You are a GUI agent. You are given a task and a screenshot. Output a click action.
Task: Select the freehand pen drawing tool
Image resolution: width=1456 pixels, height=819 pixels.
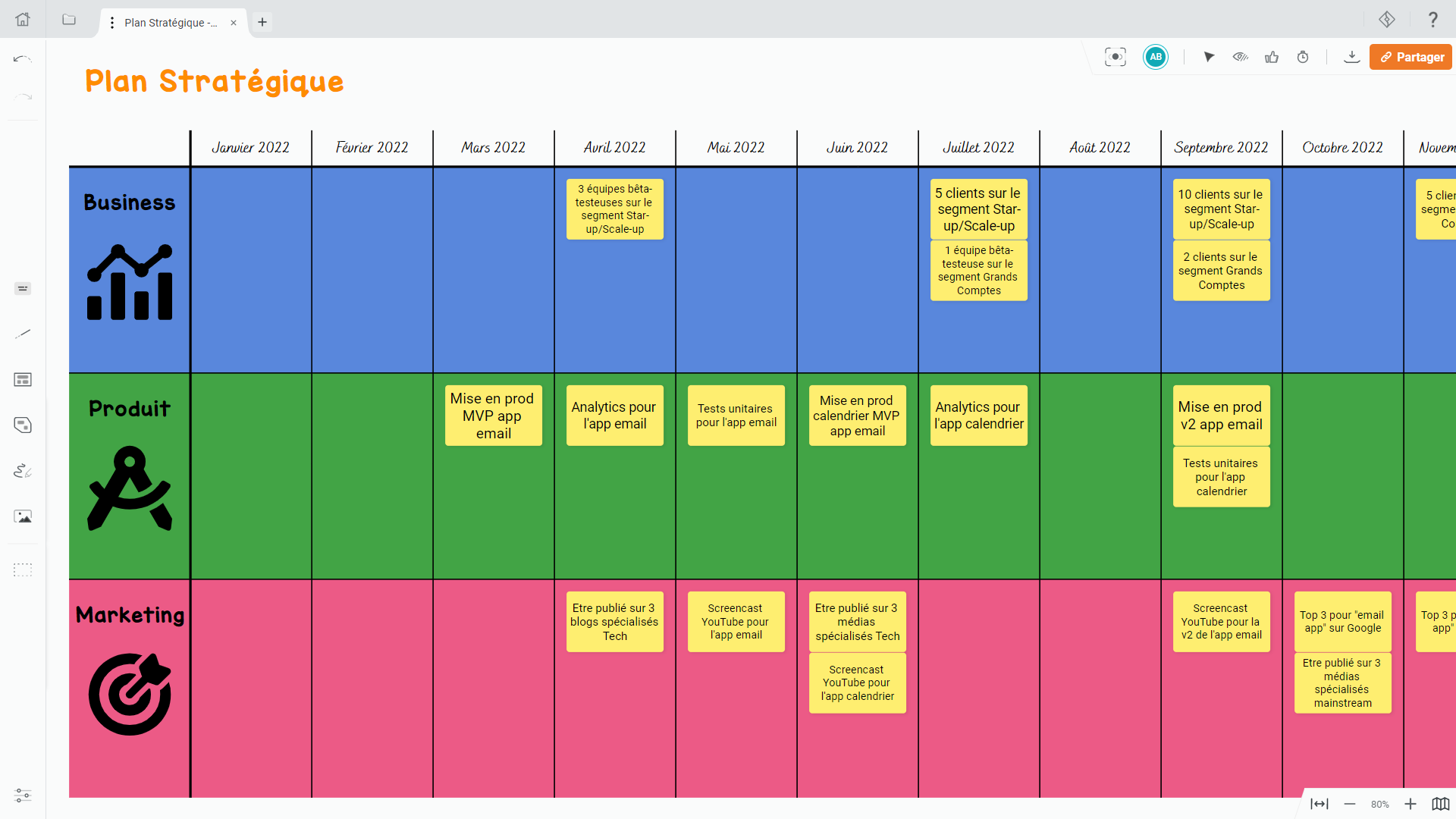[23, 471]
